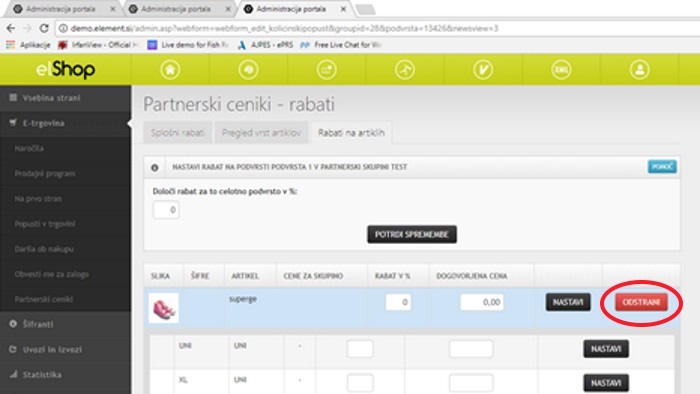Screen dimensions: 700x394
Task: Click the elShop logo
Action: [66, 70]
